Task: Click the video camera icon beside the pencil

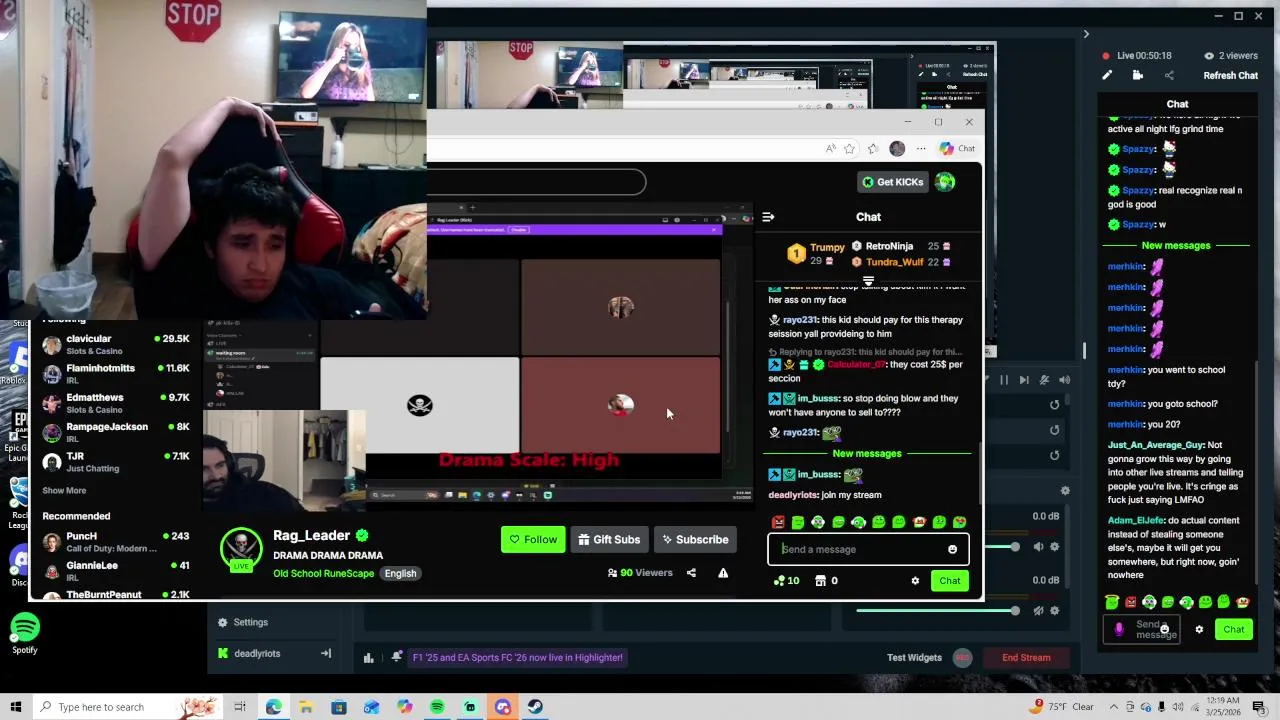Action: (1138, 75)
